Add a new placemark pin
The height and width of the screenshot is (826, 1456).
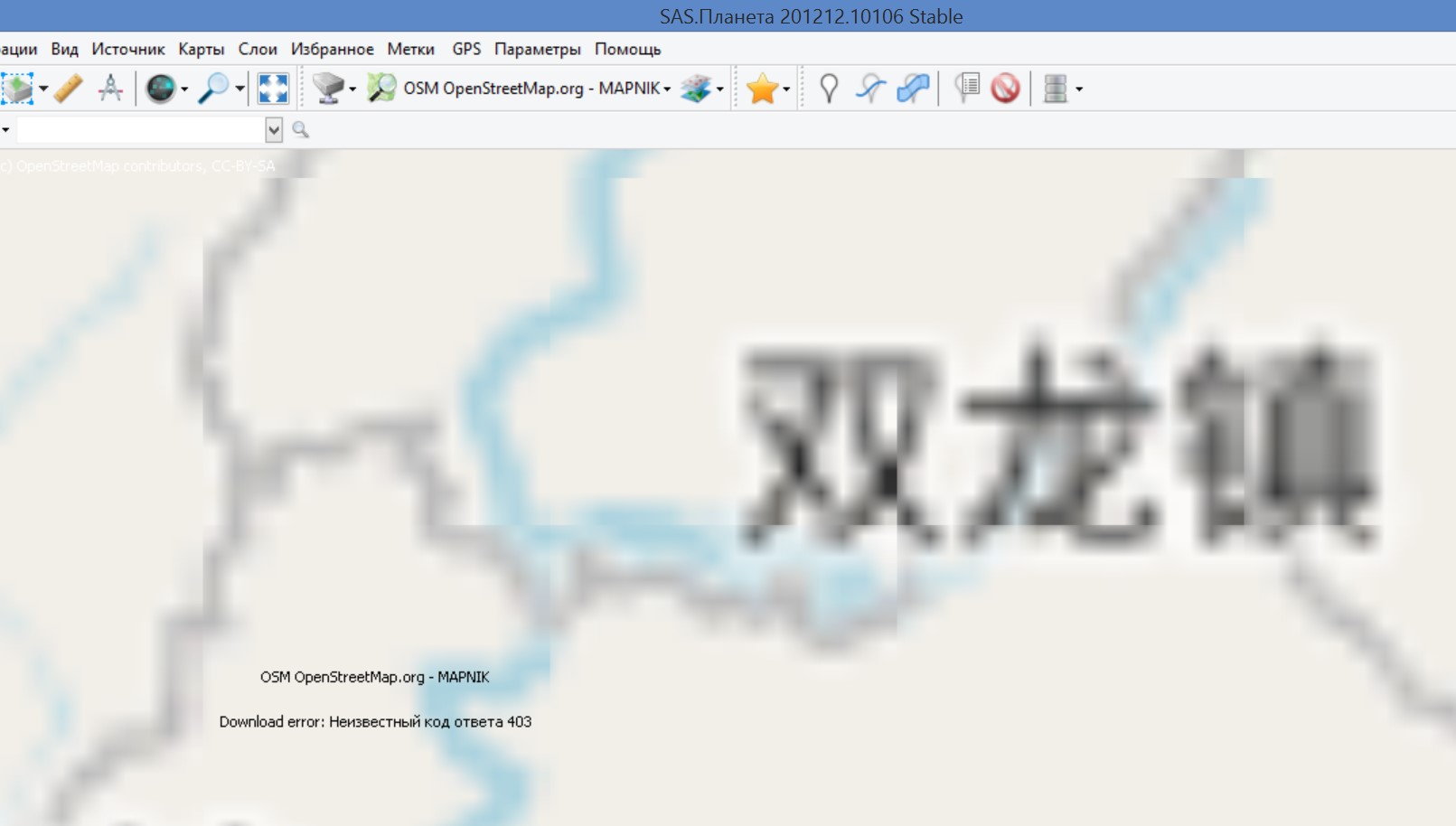(828, 89)
